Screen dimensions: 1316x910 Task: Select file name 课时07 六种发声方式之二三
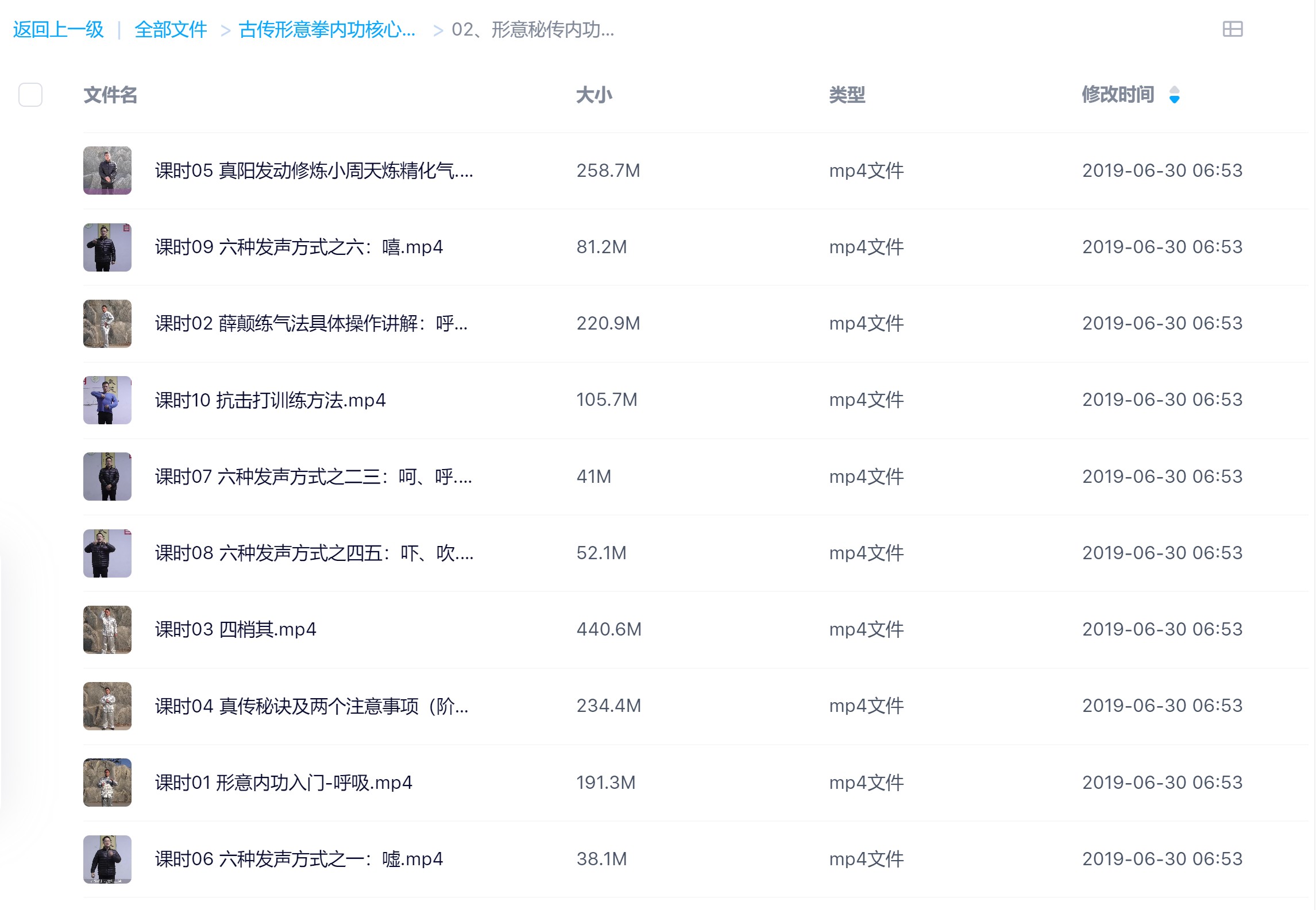tap(314, 477)
